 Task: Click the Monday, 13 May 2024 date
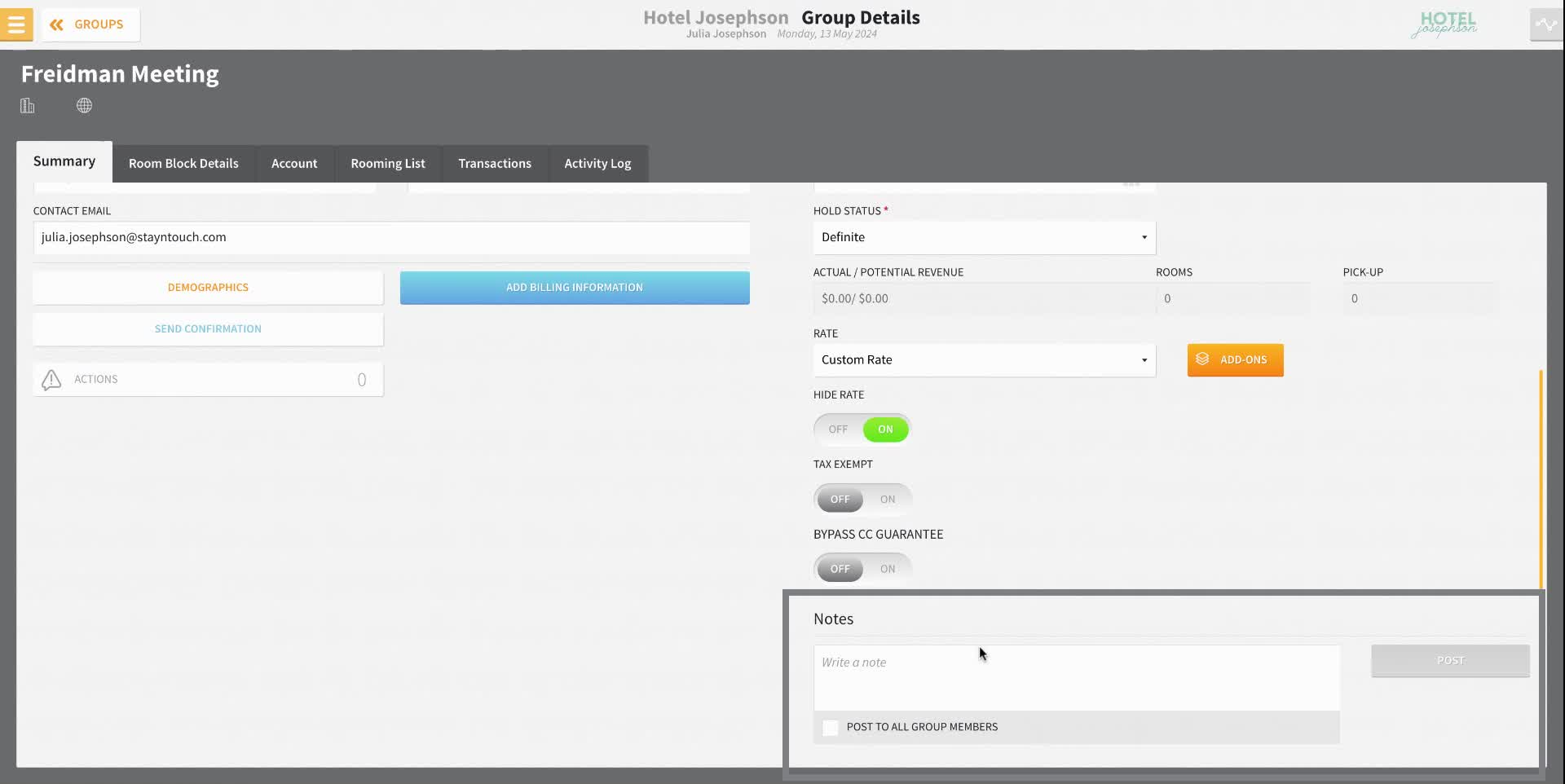[x=827, y=34]
